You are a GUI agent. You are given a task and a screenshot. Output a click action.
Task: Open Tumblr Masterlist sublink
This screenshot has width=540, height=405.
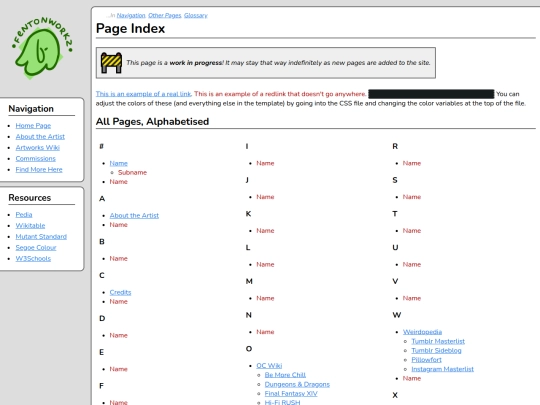point(438,341)
